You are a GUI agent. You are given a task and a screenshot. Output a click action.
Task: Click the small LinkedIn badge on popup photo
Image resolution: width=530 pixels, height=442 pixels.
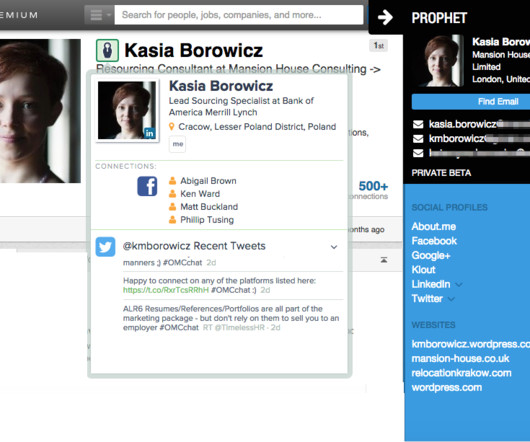coord(149,133)
